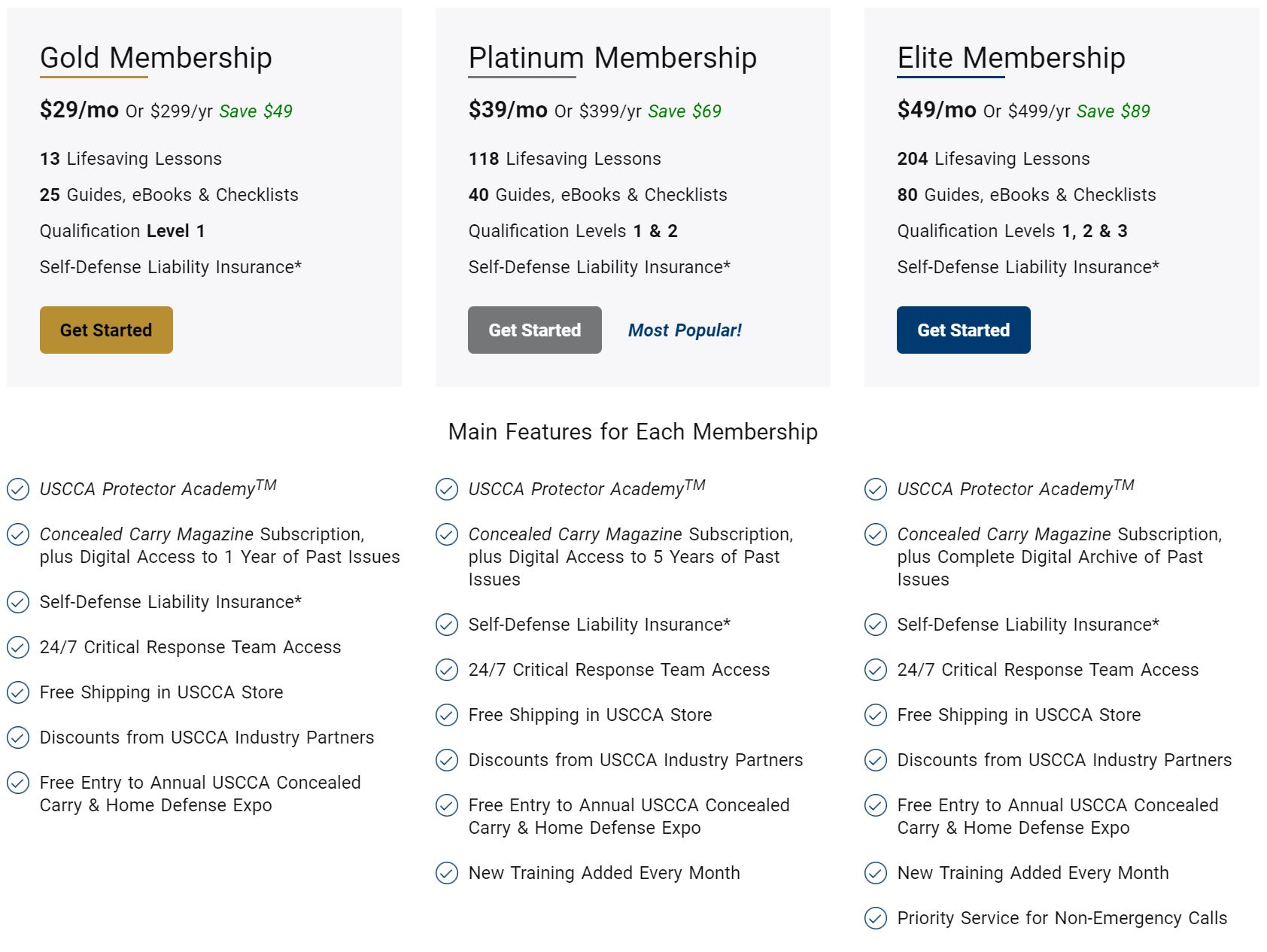Click checkmark beside Elite 24/7 Critical Response
This screenshot has width=1267, height=952.
pos(876,670)
